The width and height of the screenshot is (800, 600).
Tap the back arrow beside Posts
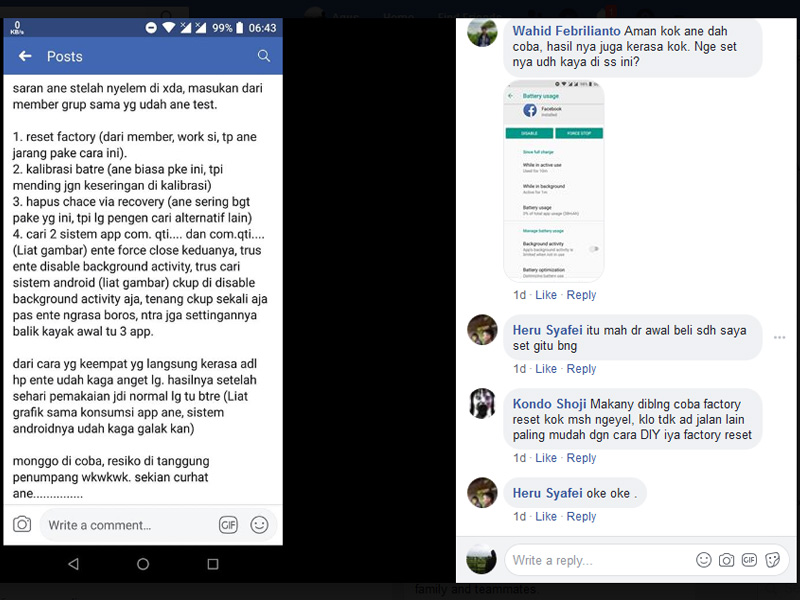[25, 56]
